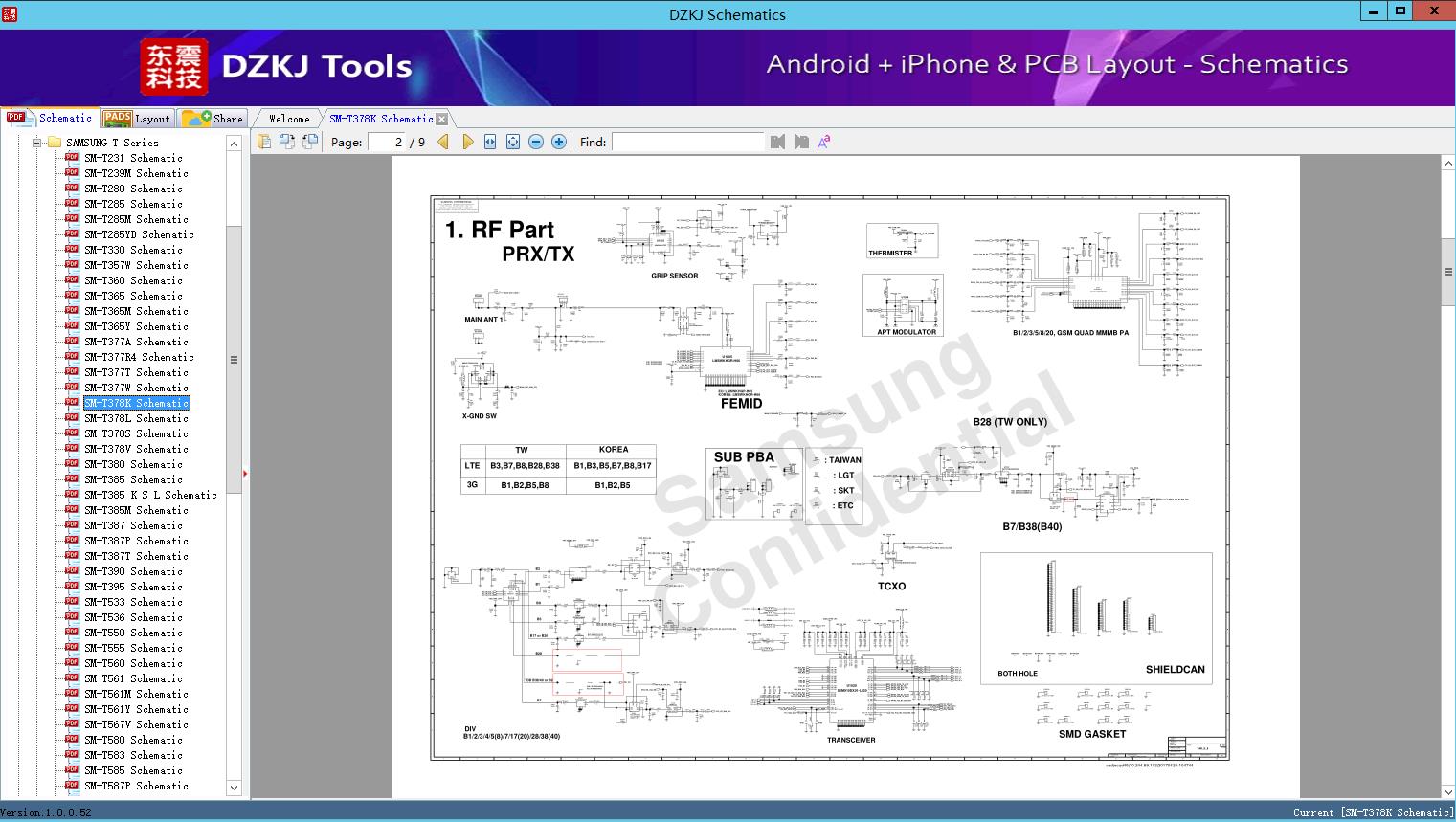The image size is (1456, 822).
Task: Click the copy page icon in toolbar
Action: (264, 142)
